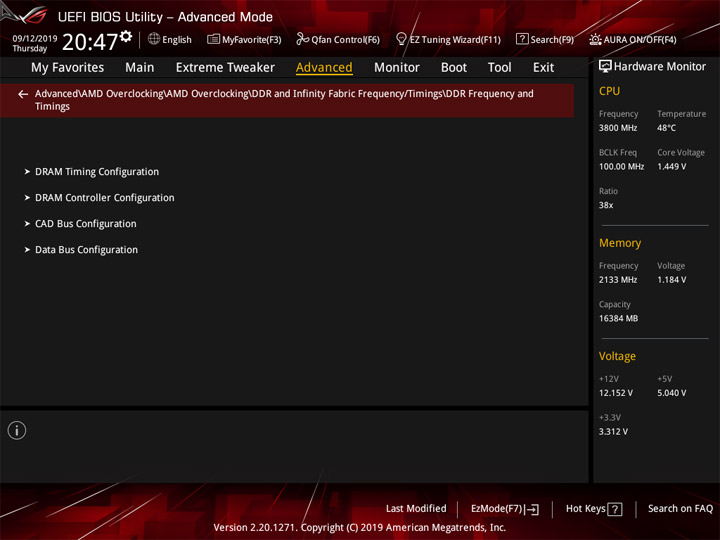Launch Qfan Control(F6) label
Image resolution: width=720 pixels, height=540 pixels.
(345, 39)
